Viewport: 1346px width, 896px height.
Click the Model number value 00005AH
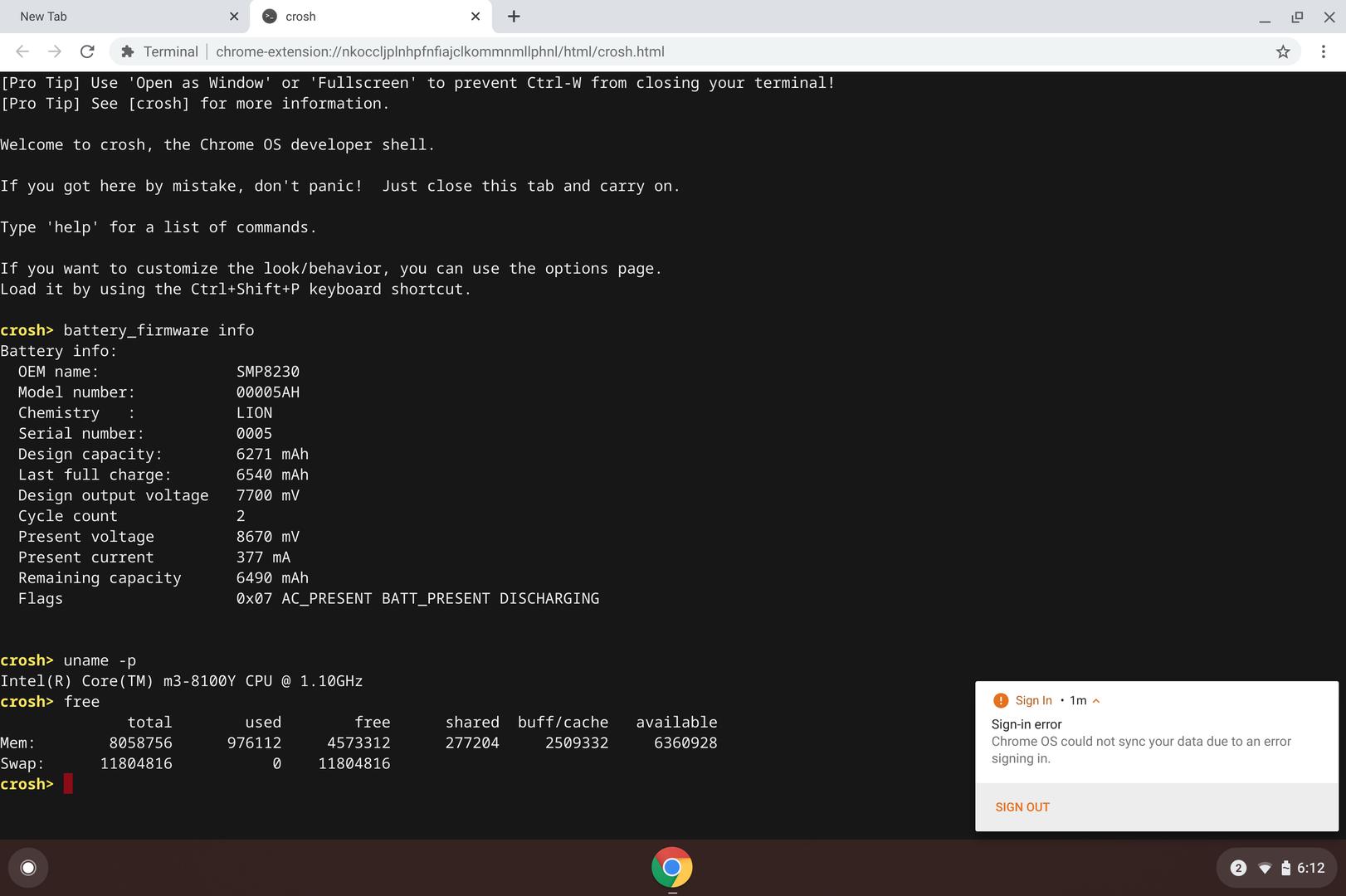tap(268, 392)
